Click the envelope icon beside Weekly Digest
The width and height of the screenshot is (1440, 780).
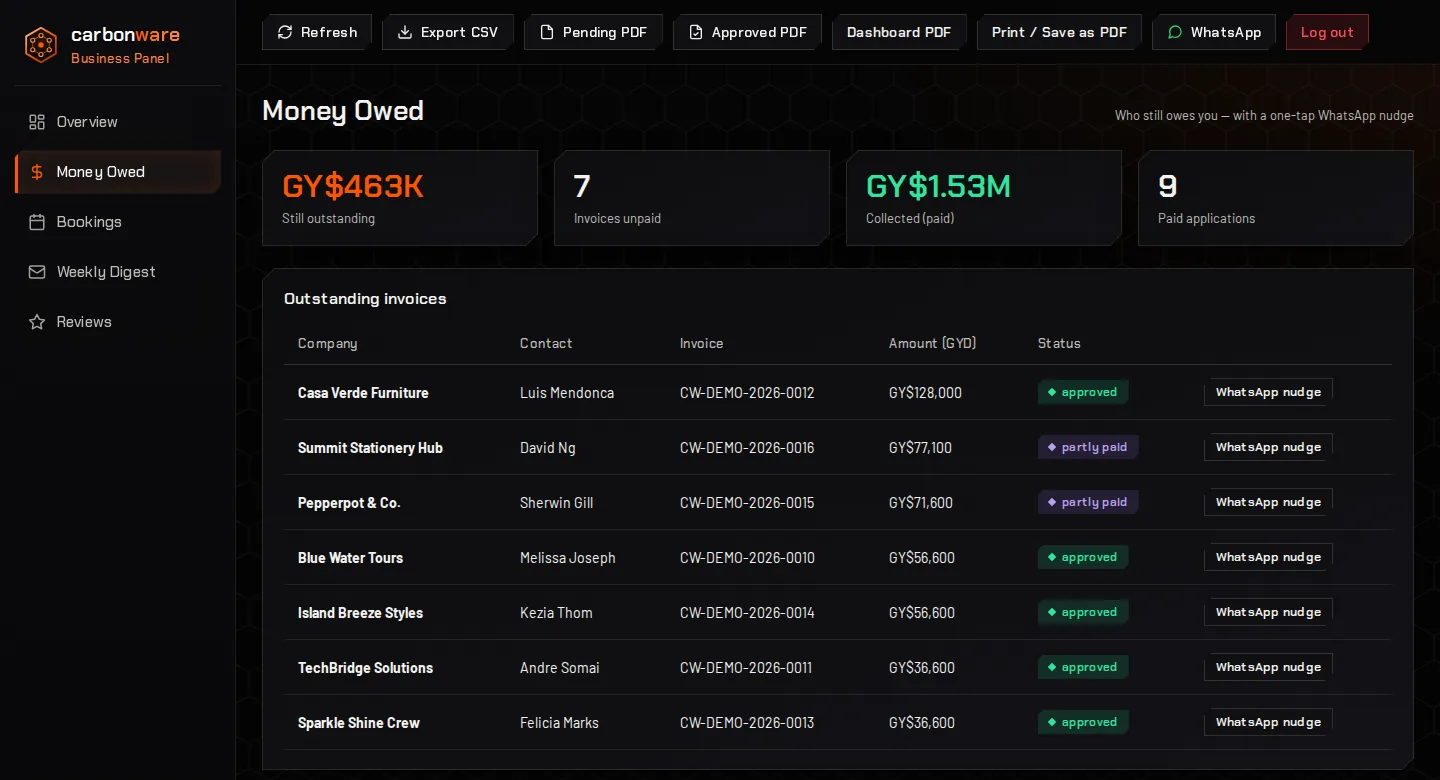[37, 272]
